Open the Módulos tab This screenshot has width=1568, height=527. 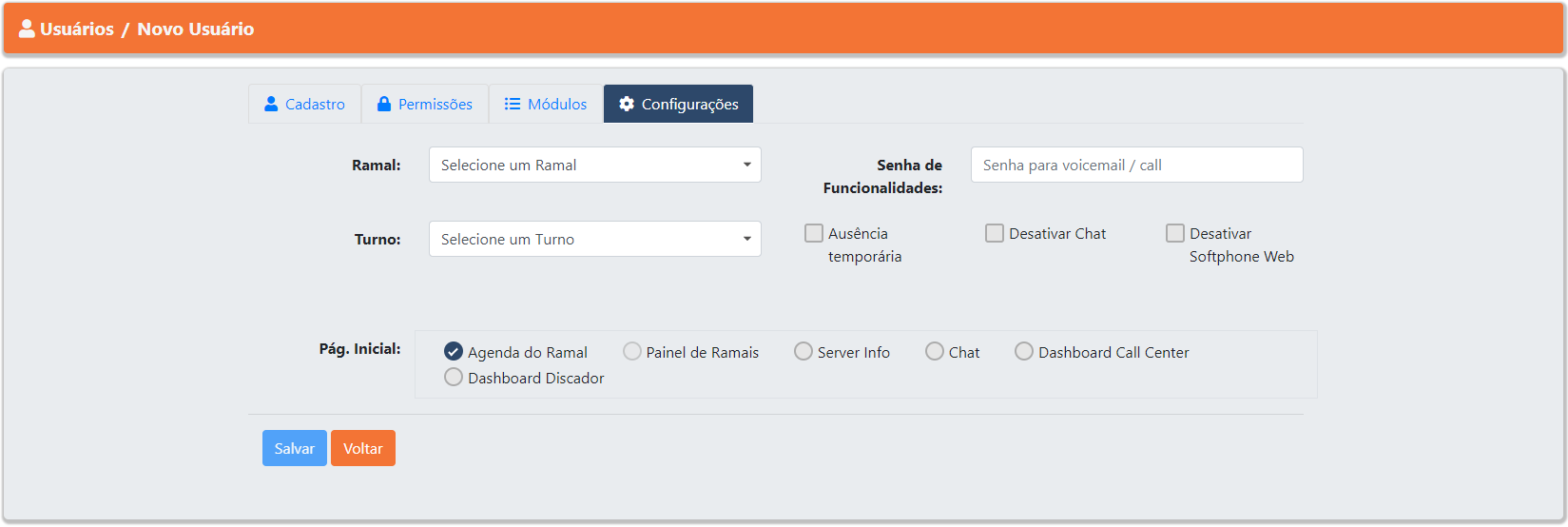546,104
